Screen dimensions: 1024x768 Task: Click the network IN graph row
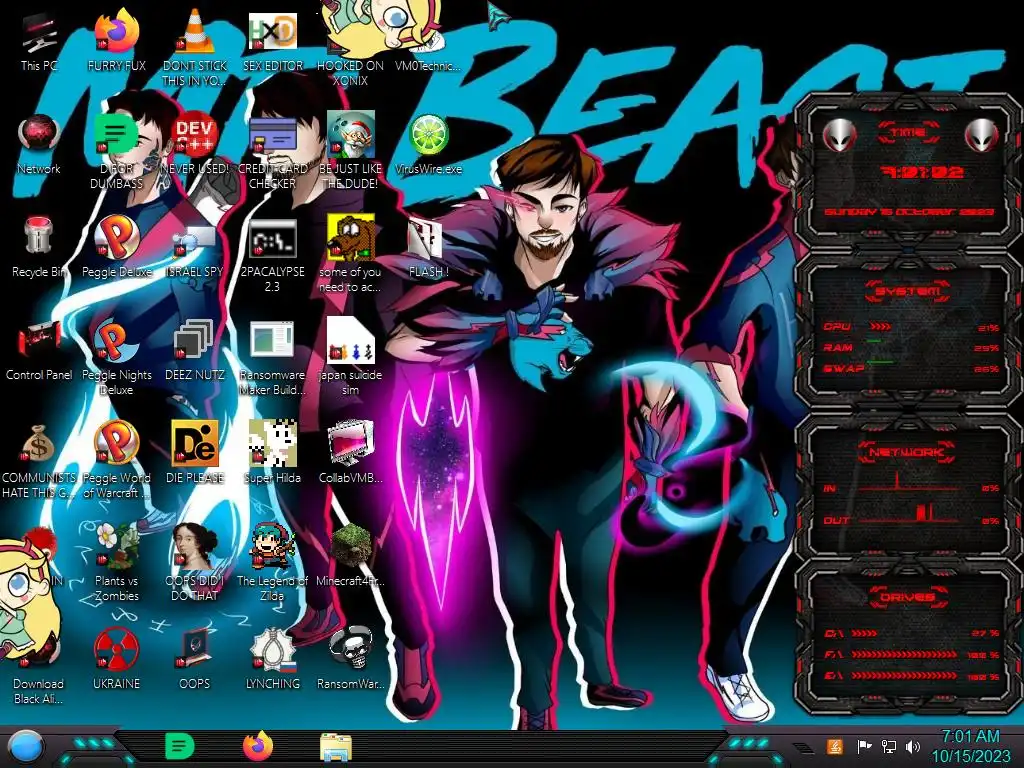(910, 485)
